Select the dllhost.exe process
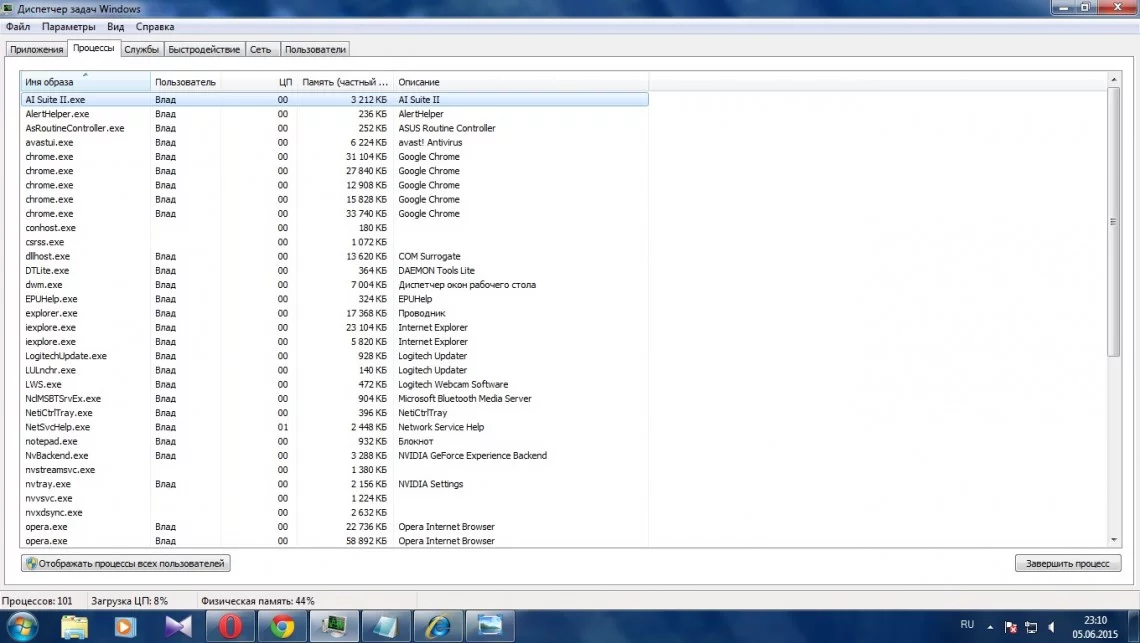 [x=334, y=256]
